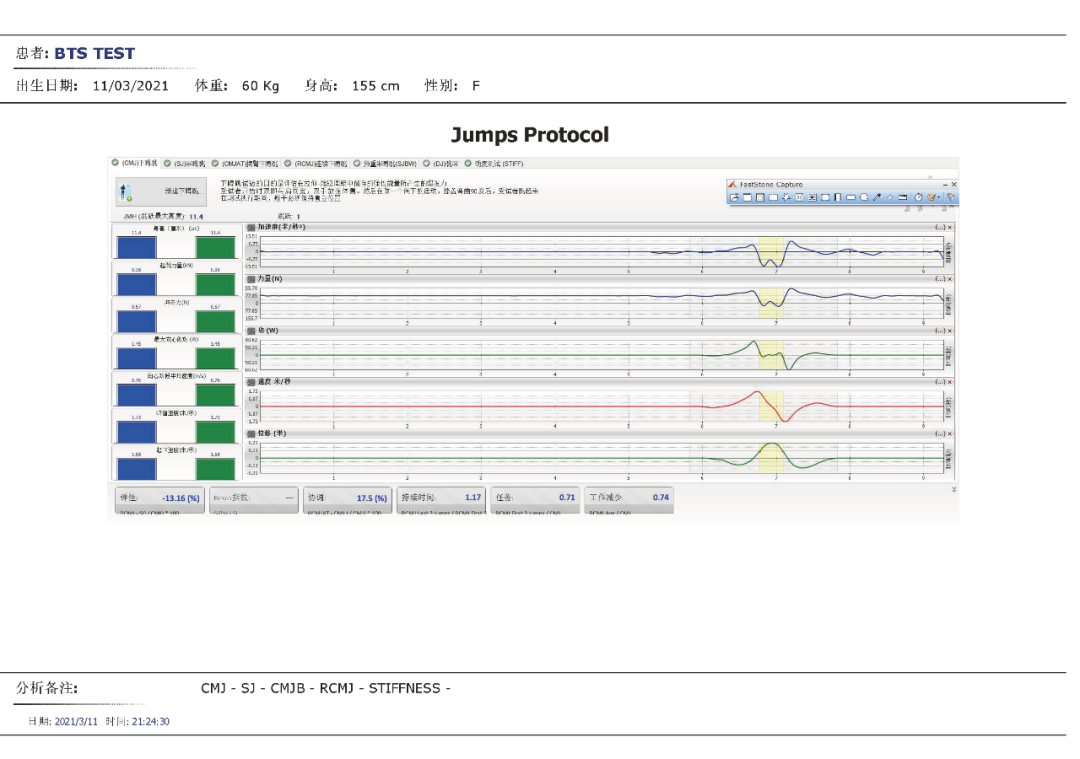Viewport: 1080px width, 759px height.
Task: Click the Delay Capture timer icon
Action: tap(918, 197)
